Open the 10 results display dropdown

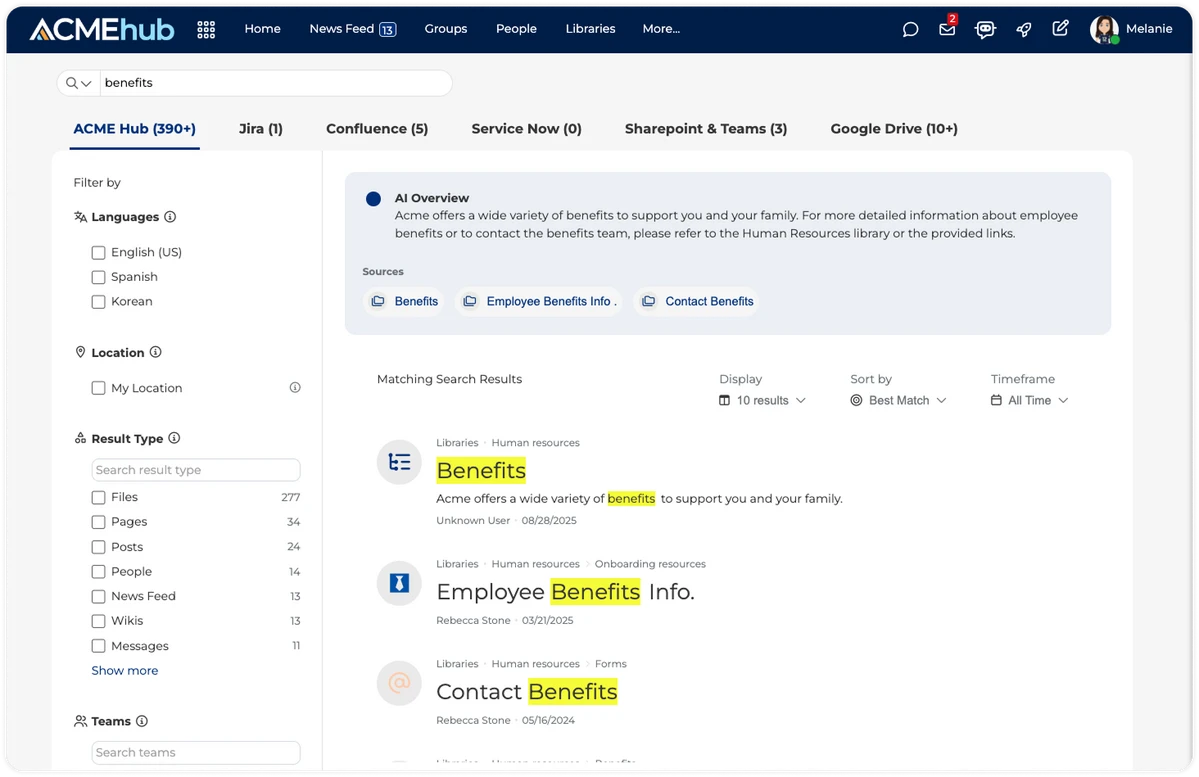coord(762,400)
